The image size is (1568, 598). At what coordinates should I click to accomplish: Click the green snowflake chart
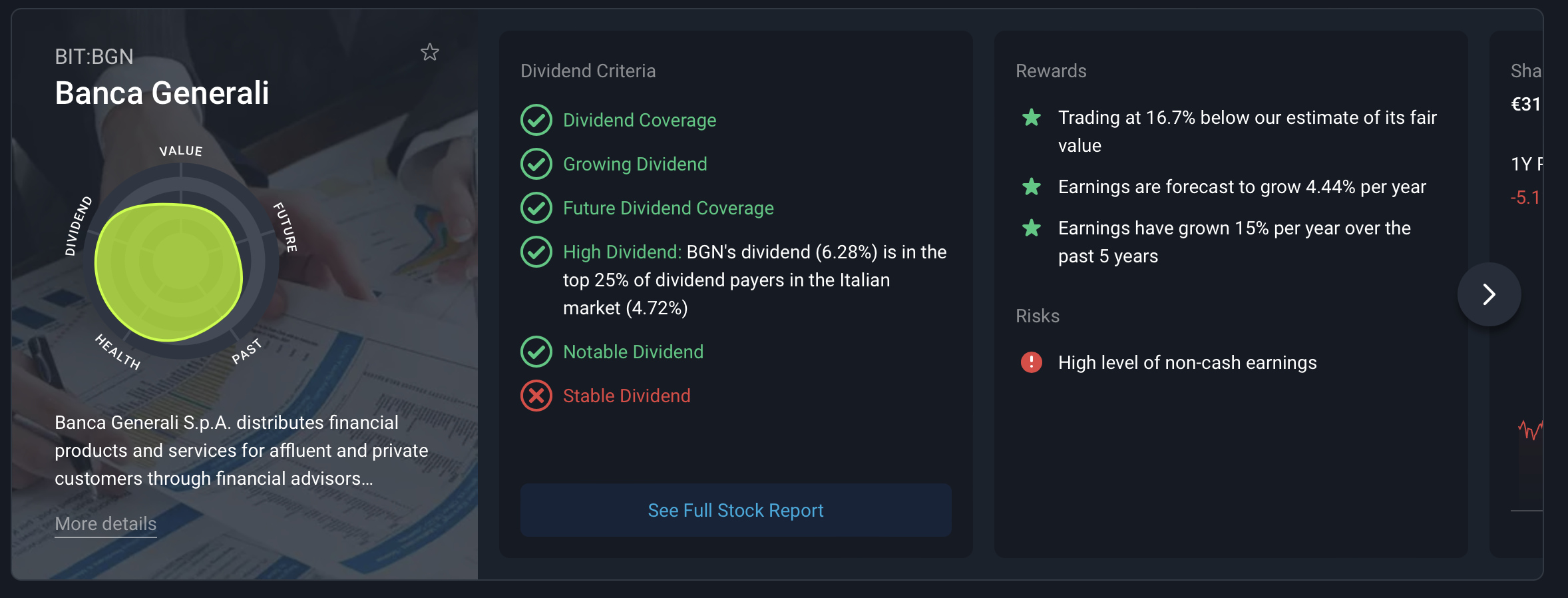point(169,272)
